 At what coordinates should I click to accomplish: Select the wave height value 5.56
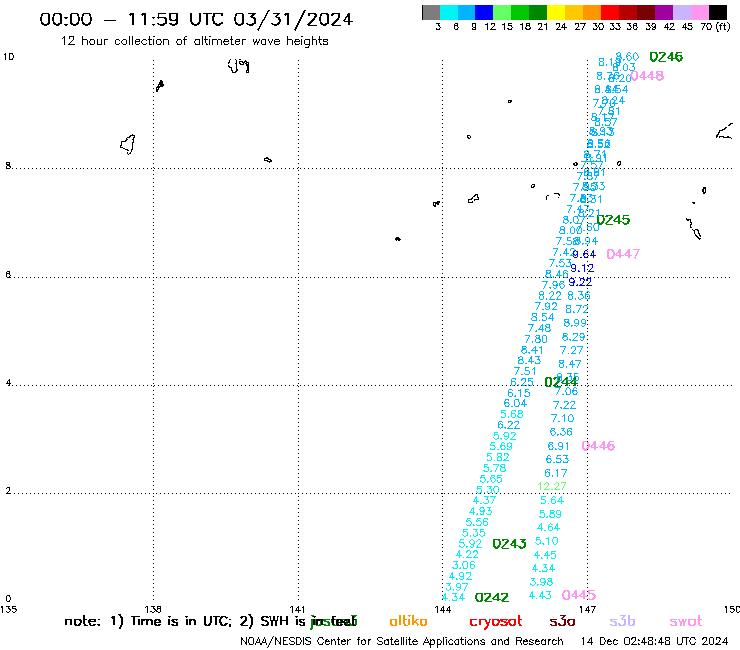477,522
